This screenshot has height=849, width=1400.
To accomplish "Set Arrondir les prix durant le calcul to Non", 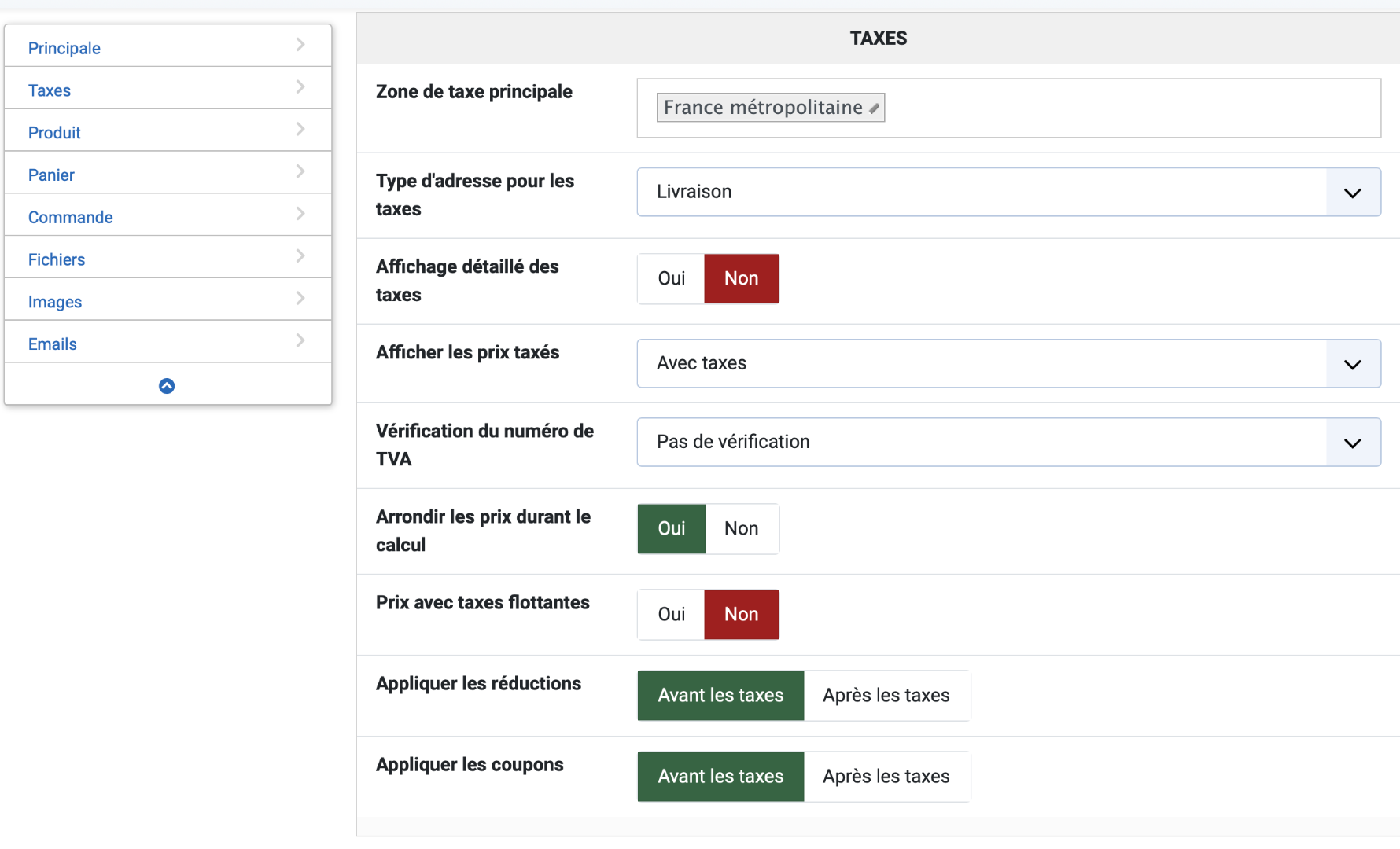I will [x=741, y=529].
